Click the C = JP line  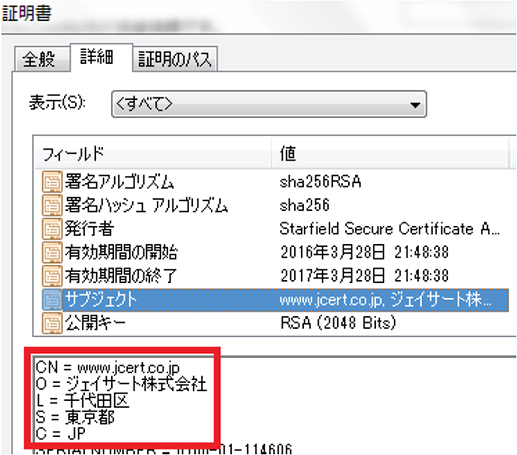click(60, 433)
